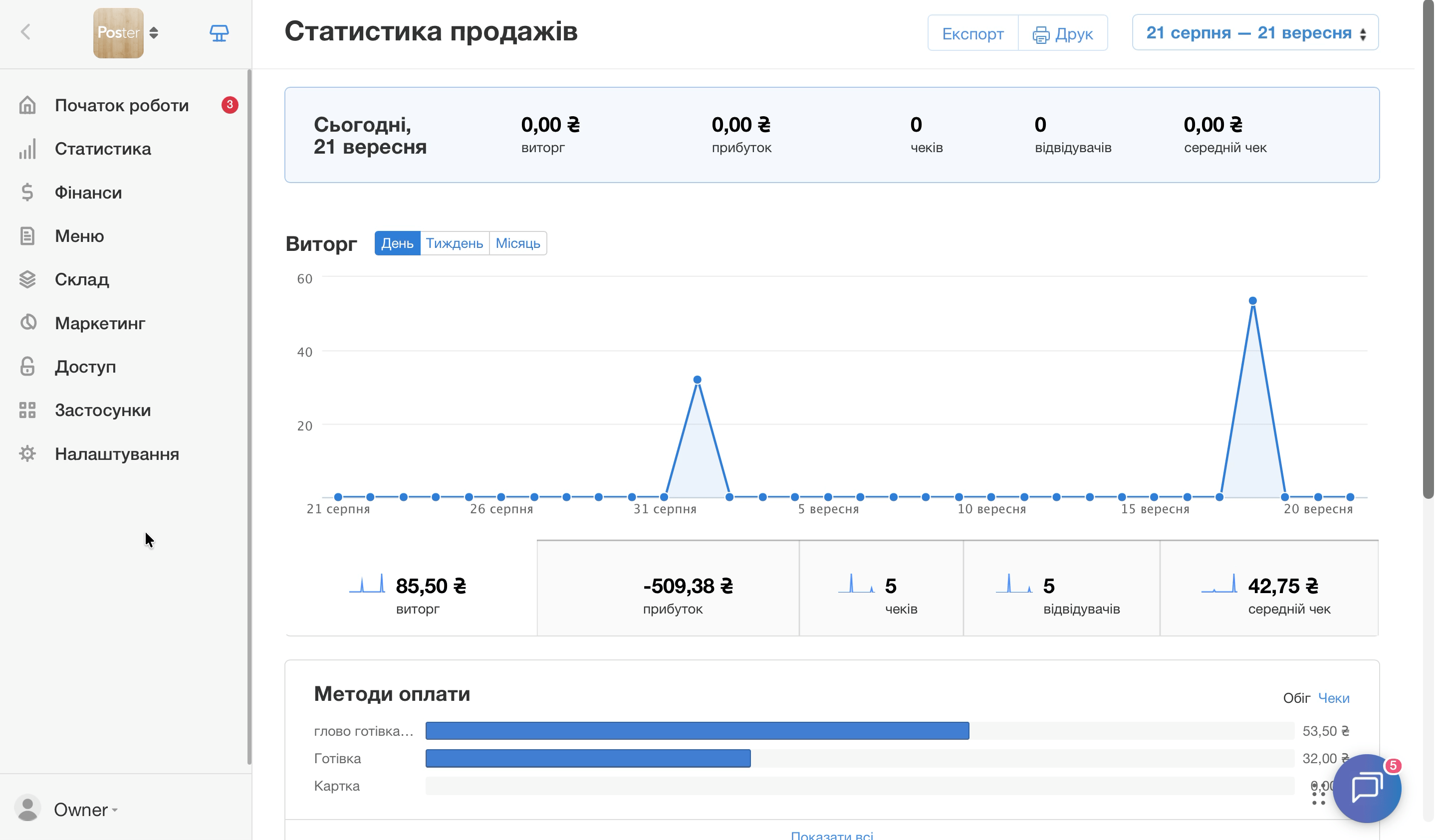The image size is (1437, 840).
Task: Open Налаштування in the sidebar
Action: click(x=117, y=454)
